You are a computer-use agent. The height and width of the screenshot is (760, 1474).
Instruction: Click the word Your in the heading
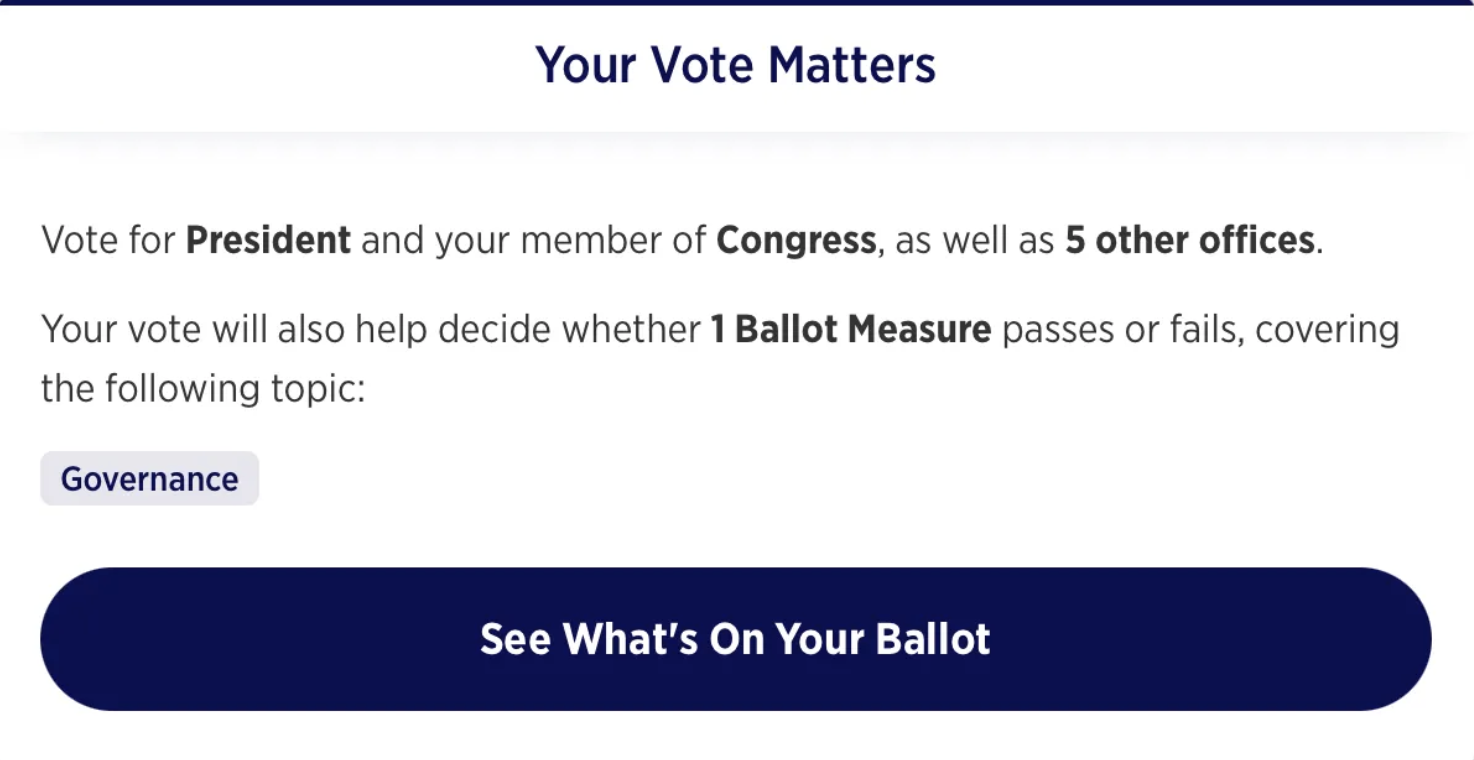[x=587, y=65]
